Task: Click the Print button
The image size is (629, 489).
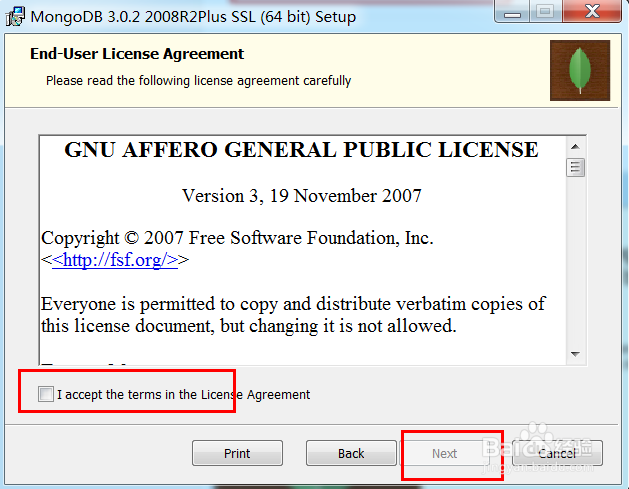Action: click(x=237, y=453)
